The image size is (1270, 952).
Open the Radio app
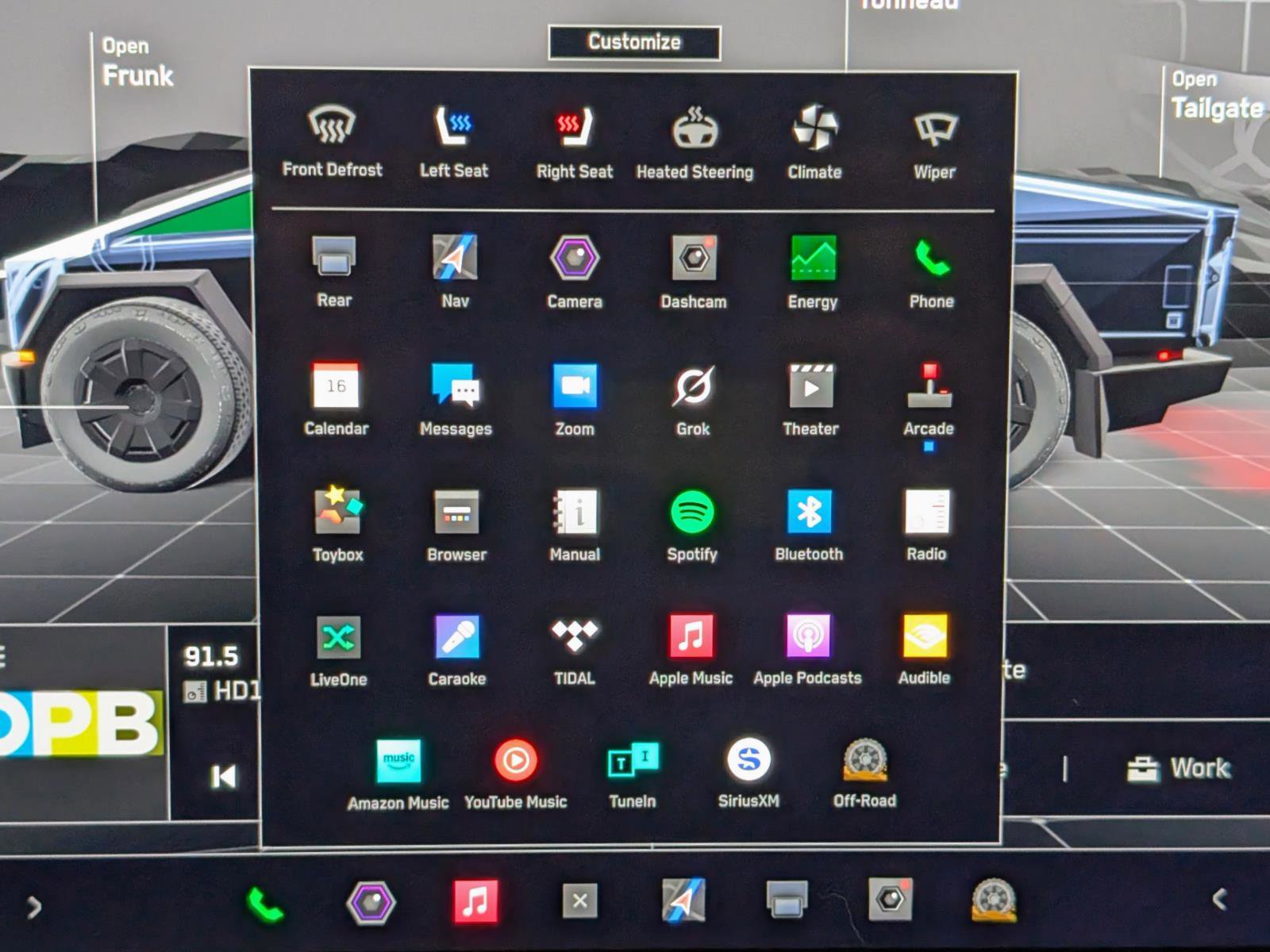click(x=926, y=524)
